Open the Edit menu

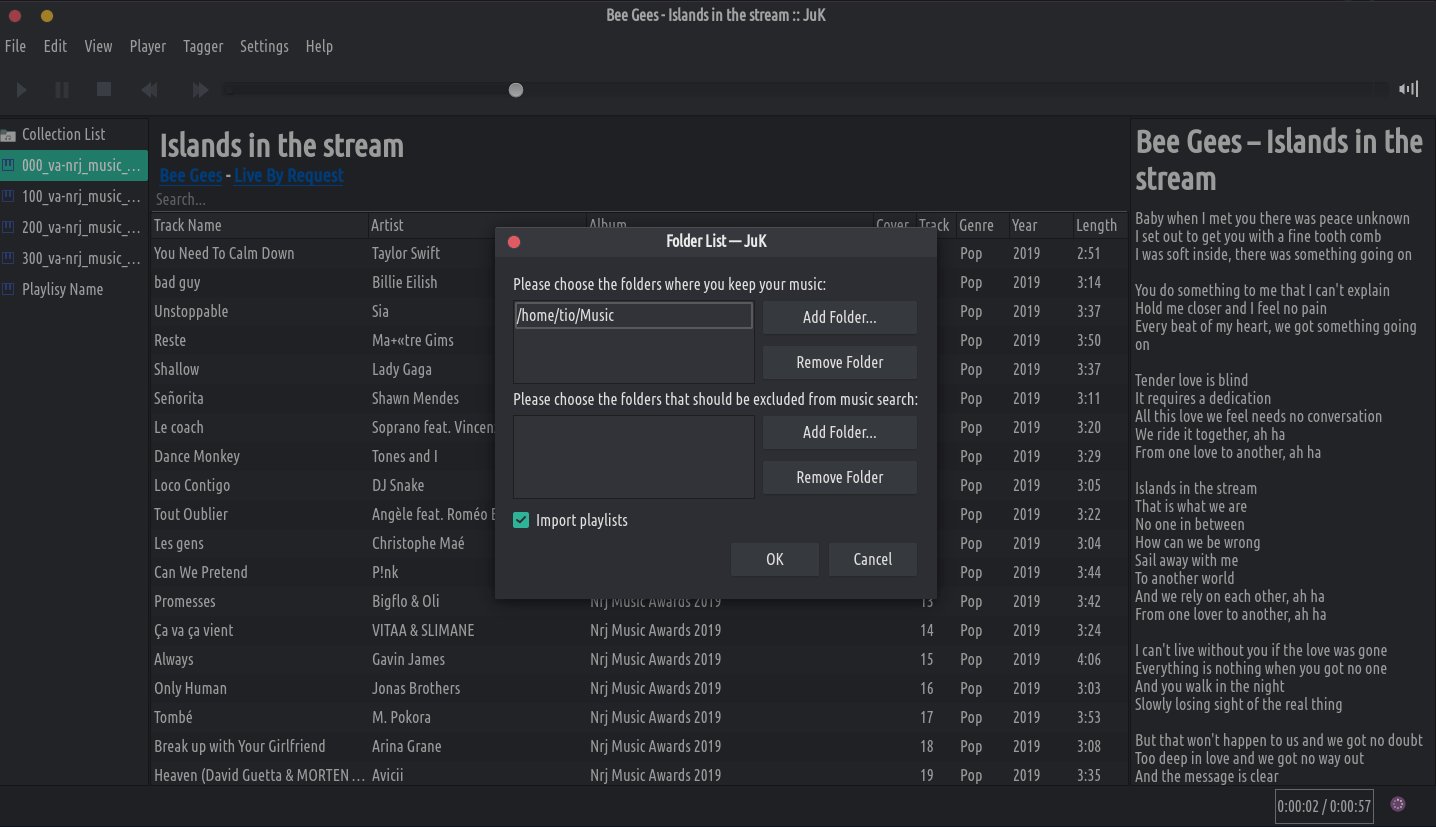(55, 46)
